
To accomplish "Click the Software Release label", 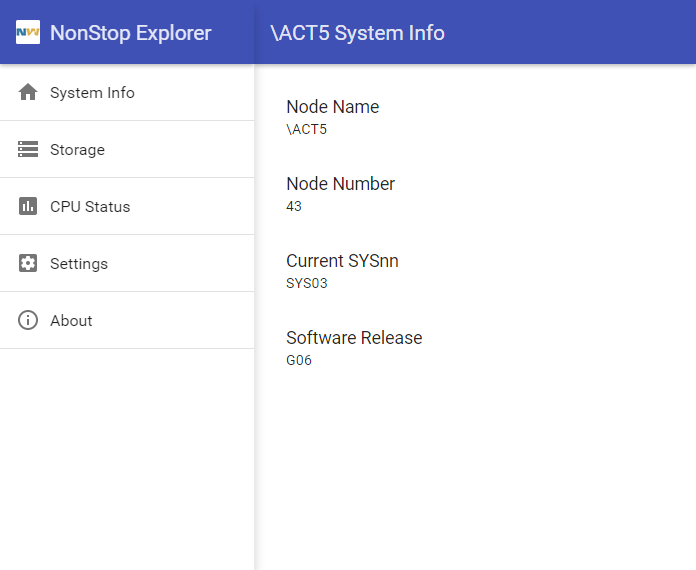I will click(354, 338).
